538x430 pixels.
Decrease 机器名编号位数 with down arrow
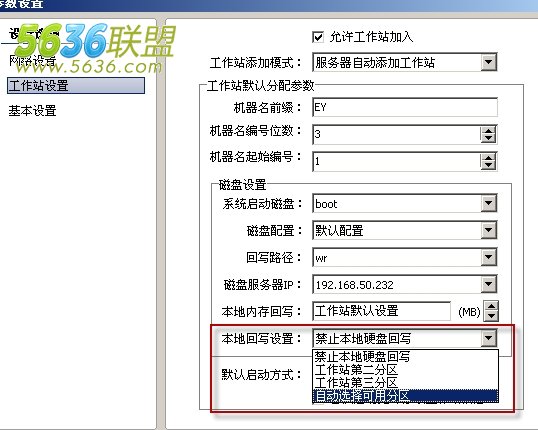click(488, 139)
